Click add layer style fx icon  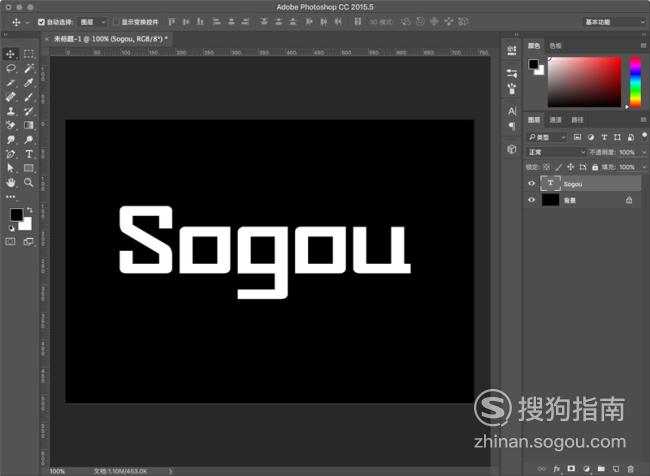556,469
